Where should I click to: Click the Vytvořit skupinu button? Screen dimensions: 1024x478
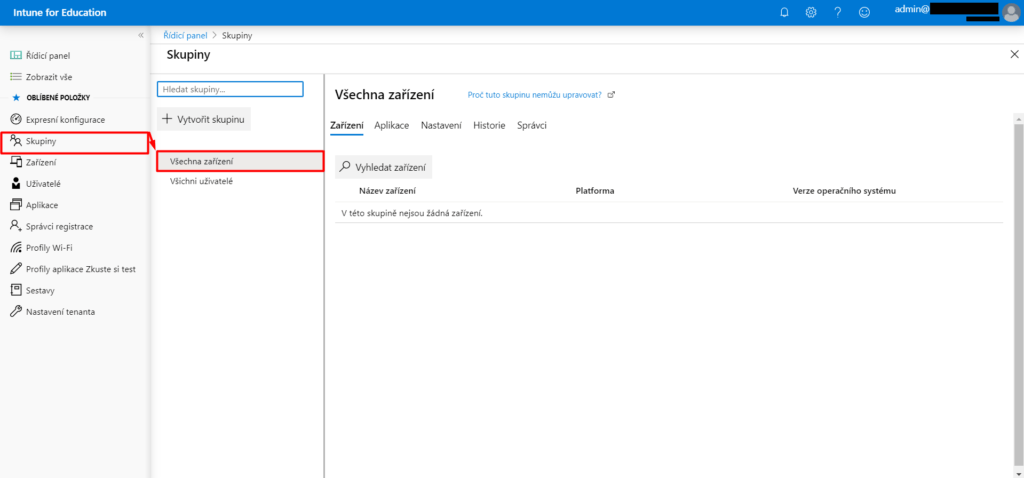(x=203, y=119)
